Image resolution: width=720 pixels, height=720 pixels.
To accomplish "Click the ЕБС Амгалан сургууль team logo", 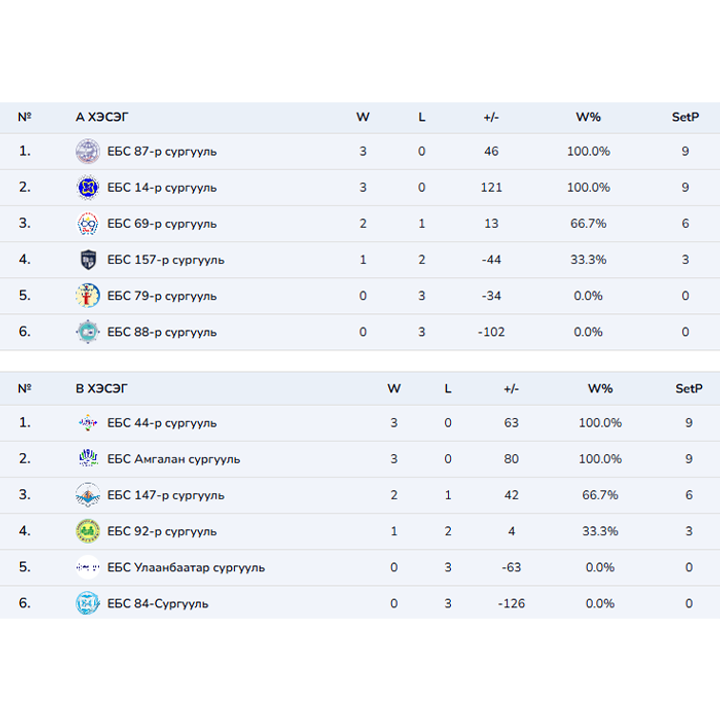I will tap(88, 459).
